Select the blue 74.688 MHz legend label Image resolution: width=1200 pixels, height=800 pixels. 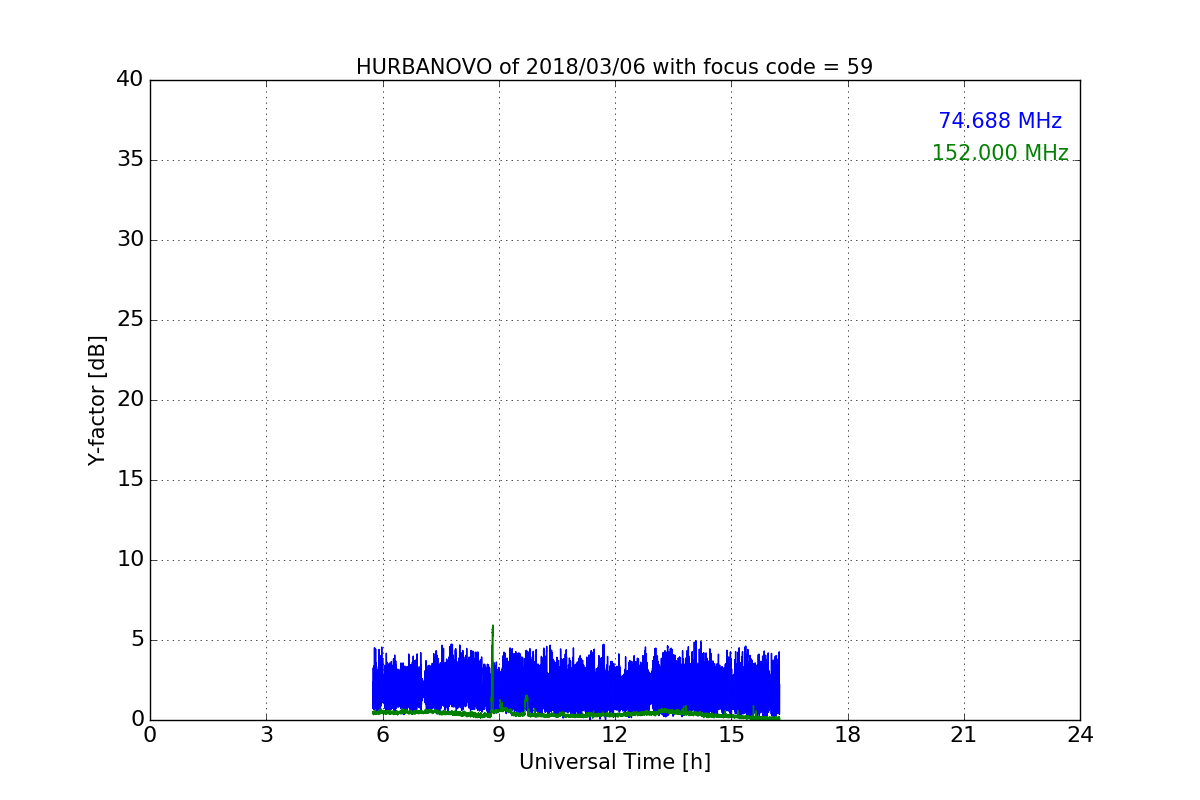point(1000,121)
